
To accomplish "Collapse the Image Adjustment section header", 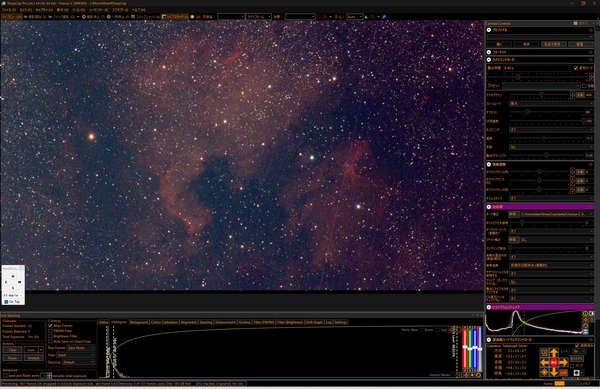I will coord(489,164).
